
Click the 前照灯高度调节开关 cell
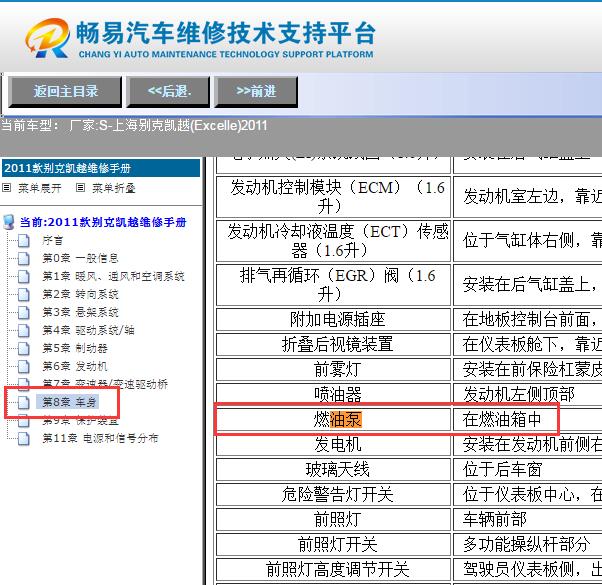pos(333,569)
